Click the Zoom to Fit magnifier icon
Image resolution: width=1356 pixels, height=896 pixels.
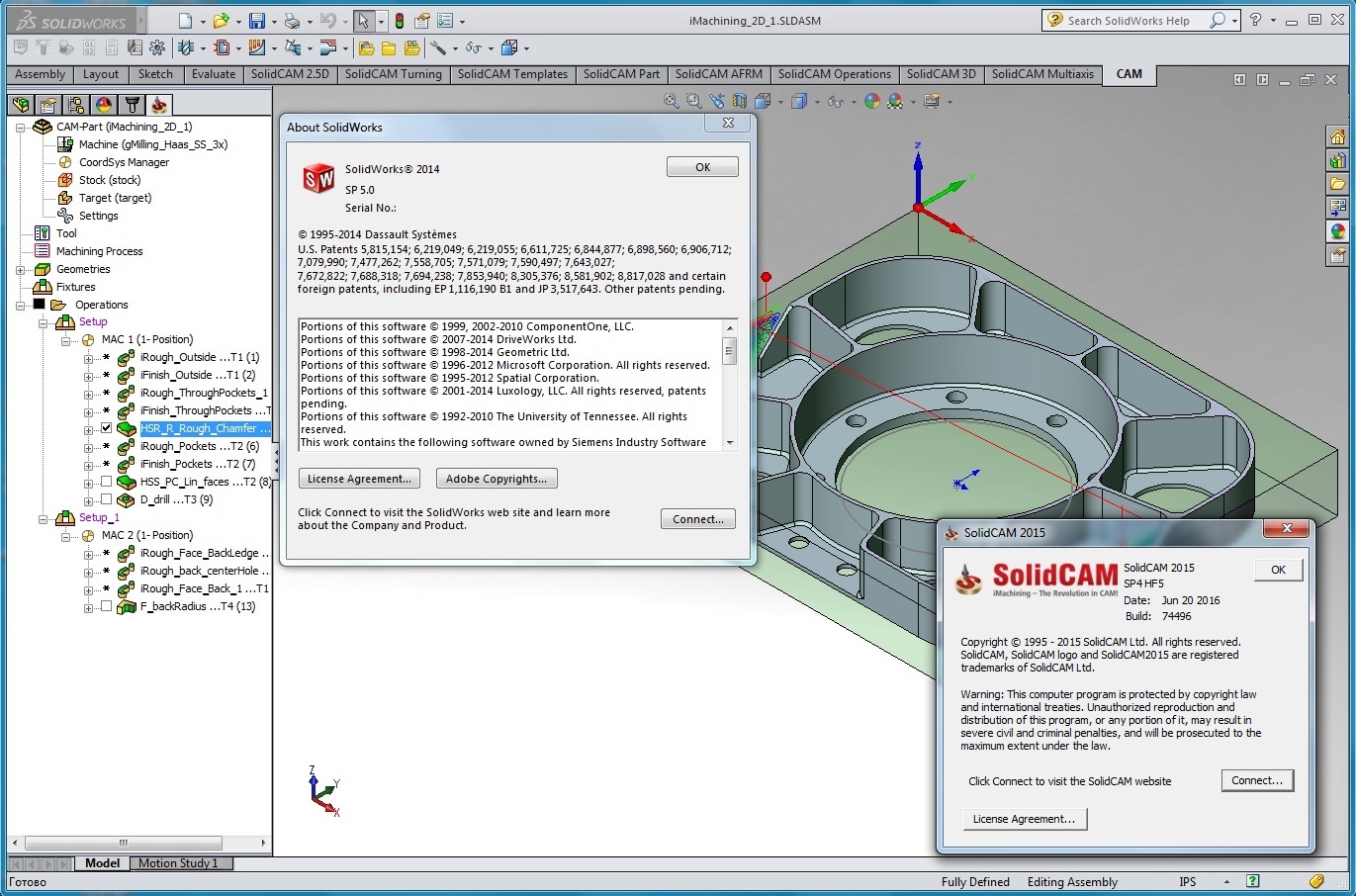(x=672, y=101)
